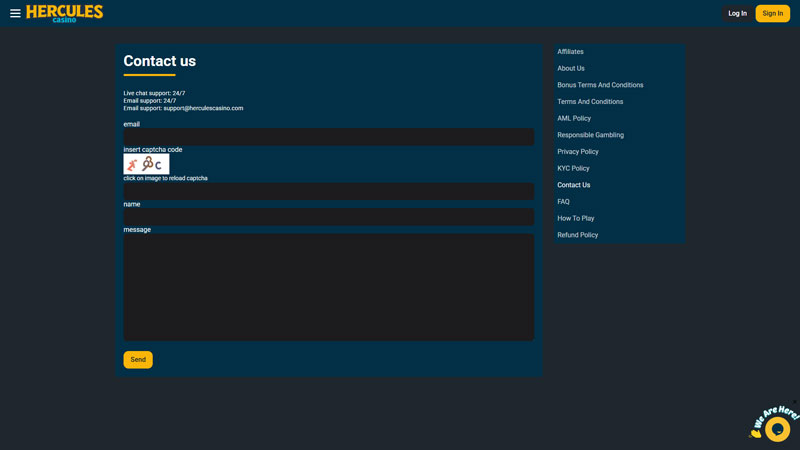Focus the email input field

(x=328, y=137)
